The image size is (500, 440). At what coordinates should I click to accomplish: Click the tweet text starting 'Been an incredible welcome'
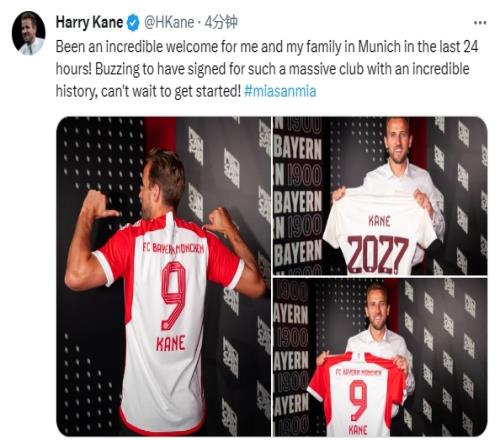point(267,69)
